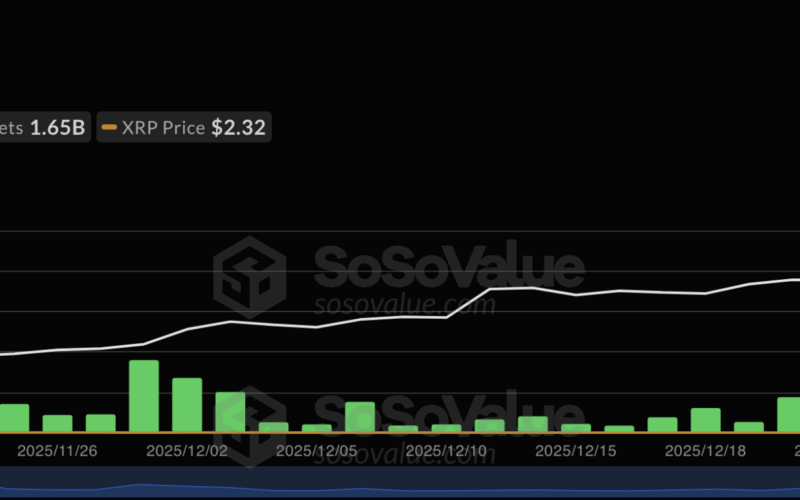Click the 2025/12/10 date axis label
Image resolution: width=800 pixels, height=500 pixels.
tap(447, 451)
